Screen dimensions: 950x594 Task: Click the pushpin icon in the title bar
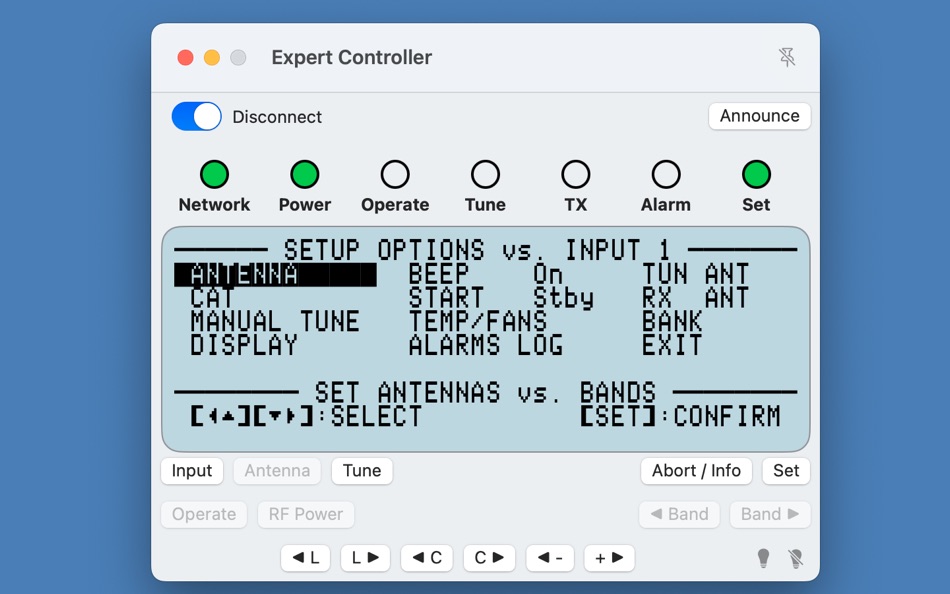click(787, 57)
